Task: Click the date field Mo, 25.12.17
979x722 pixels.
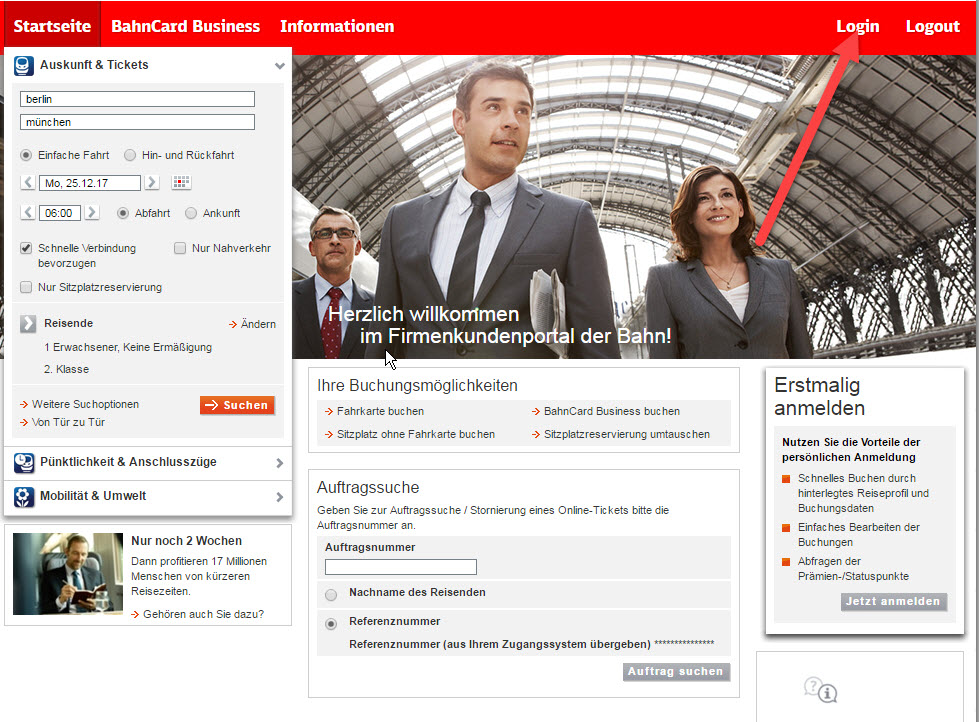Action: point(90,183)
